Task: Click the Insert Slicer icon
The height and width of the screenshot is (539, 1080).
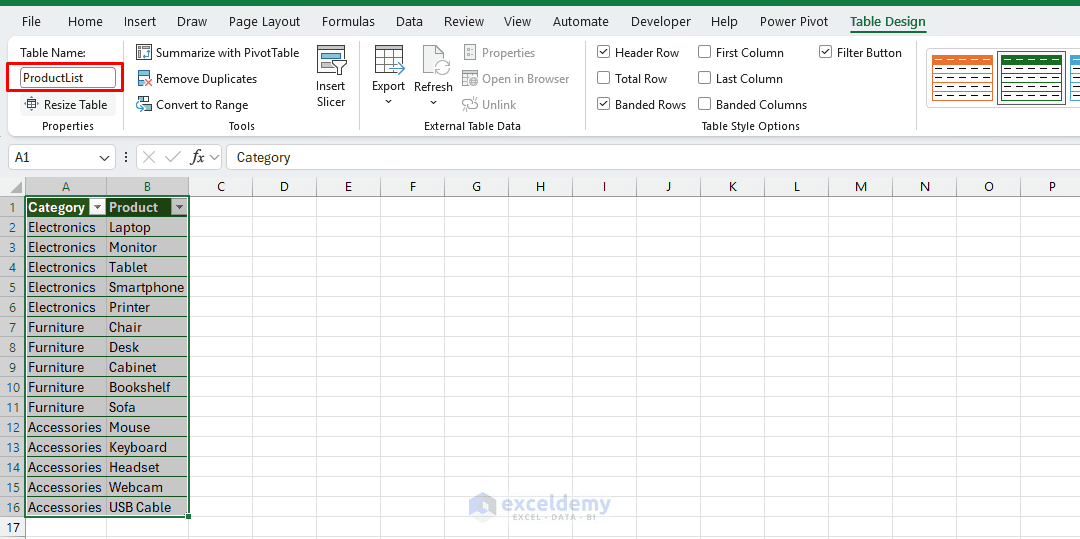Action: (x=331, y=61)
